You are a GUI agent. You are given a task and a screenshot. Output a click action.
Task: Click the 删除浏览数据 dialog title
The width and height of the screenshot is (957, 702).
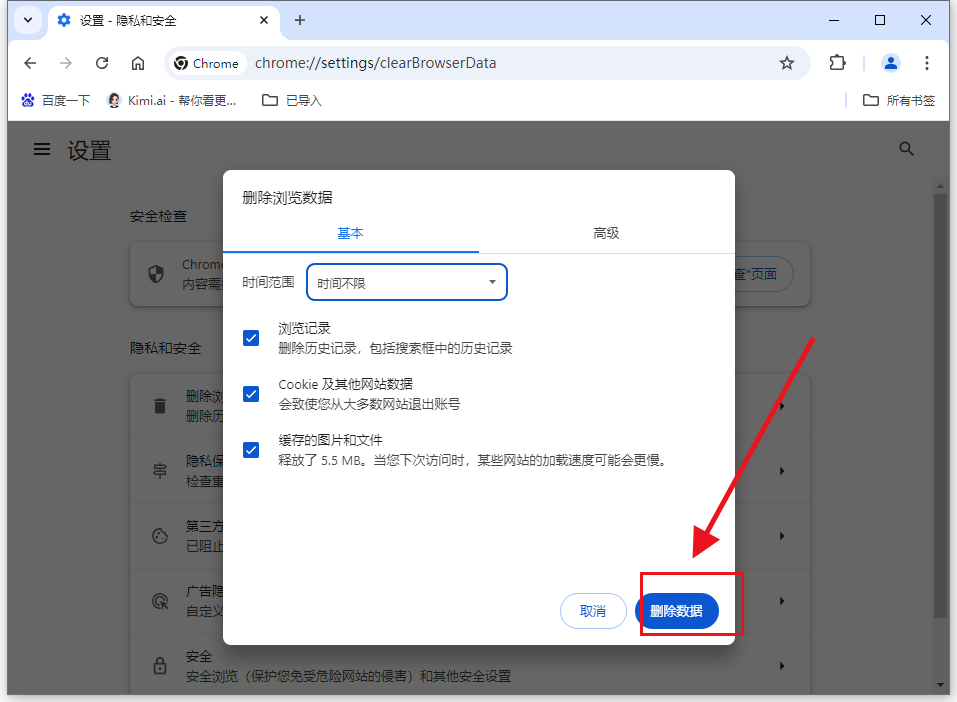click(287, 197)
